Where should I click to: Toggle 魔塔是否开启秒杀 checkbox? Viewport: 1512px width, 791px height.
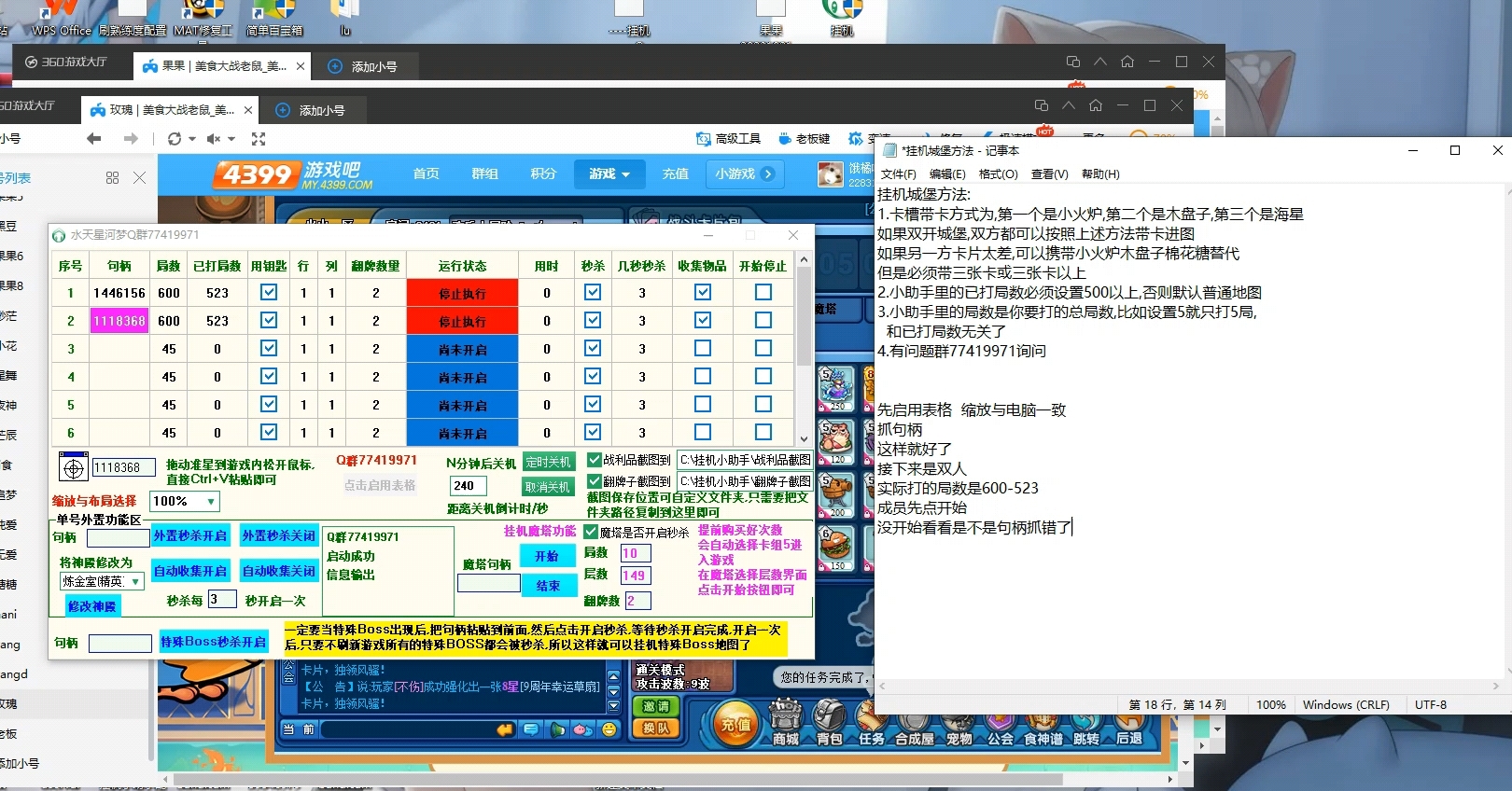(x=591, y=533)
